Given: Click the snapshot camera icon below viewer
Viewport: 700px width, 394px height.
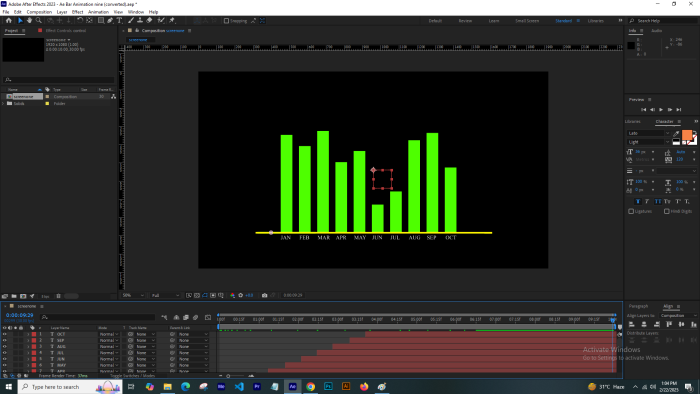Looking at the screenshot, I should (x=264, y=295).
